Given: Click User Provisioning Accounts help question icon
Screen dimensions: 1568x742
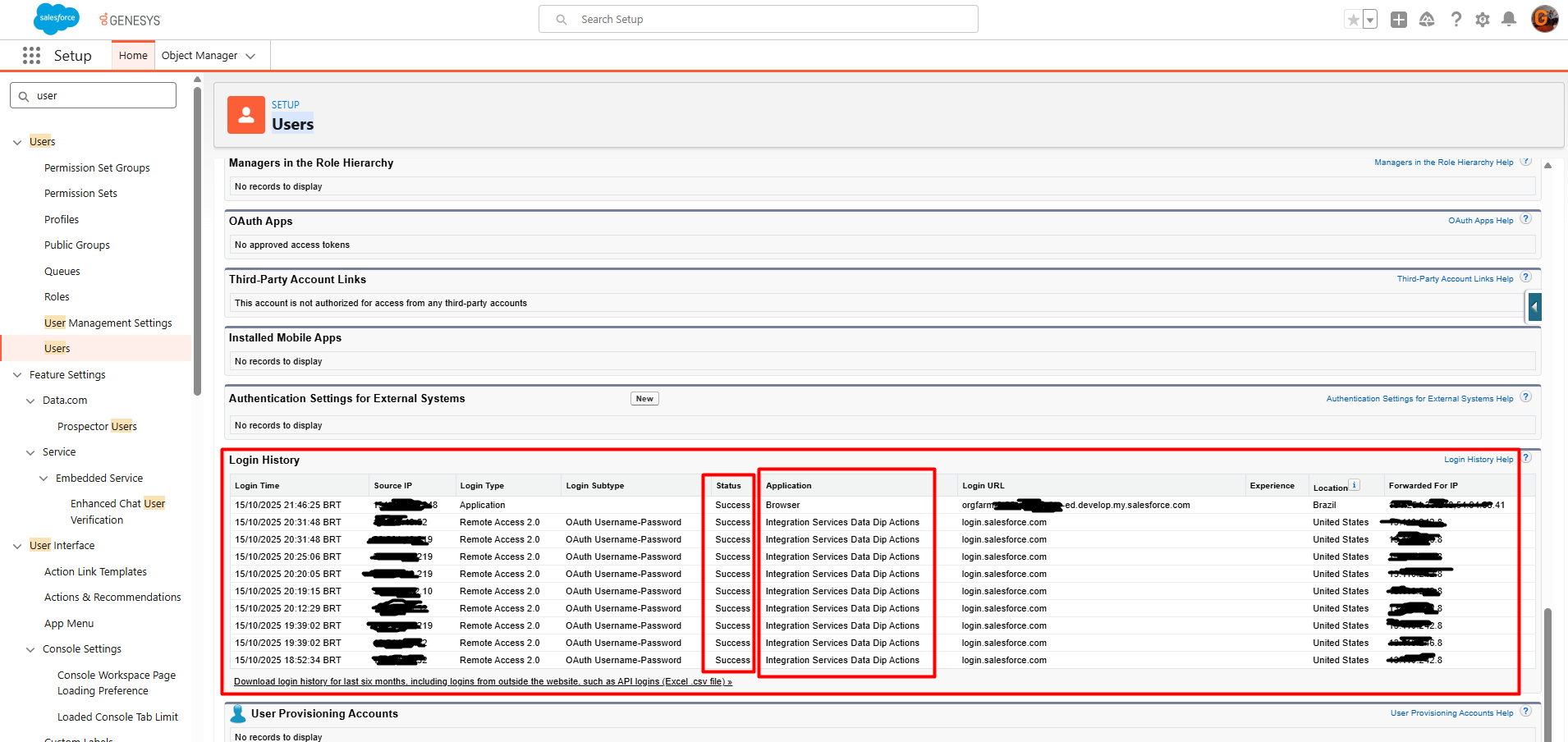Looking at the screenshot, I should (1525, 712).
